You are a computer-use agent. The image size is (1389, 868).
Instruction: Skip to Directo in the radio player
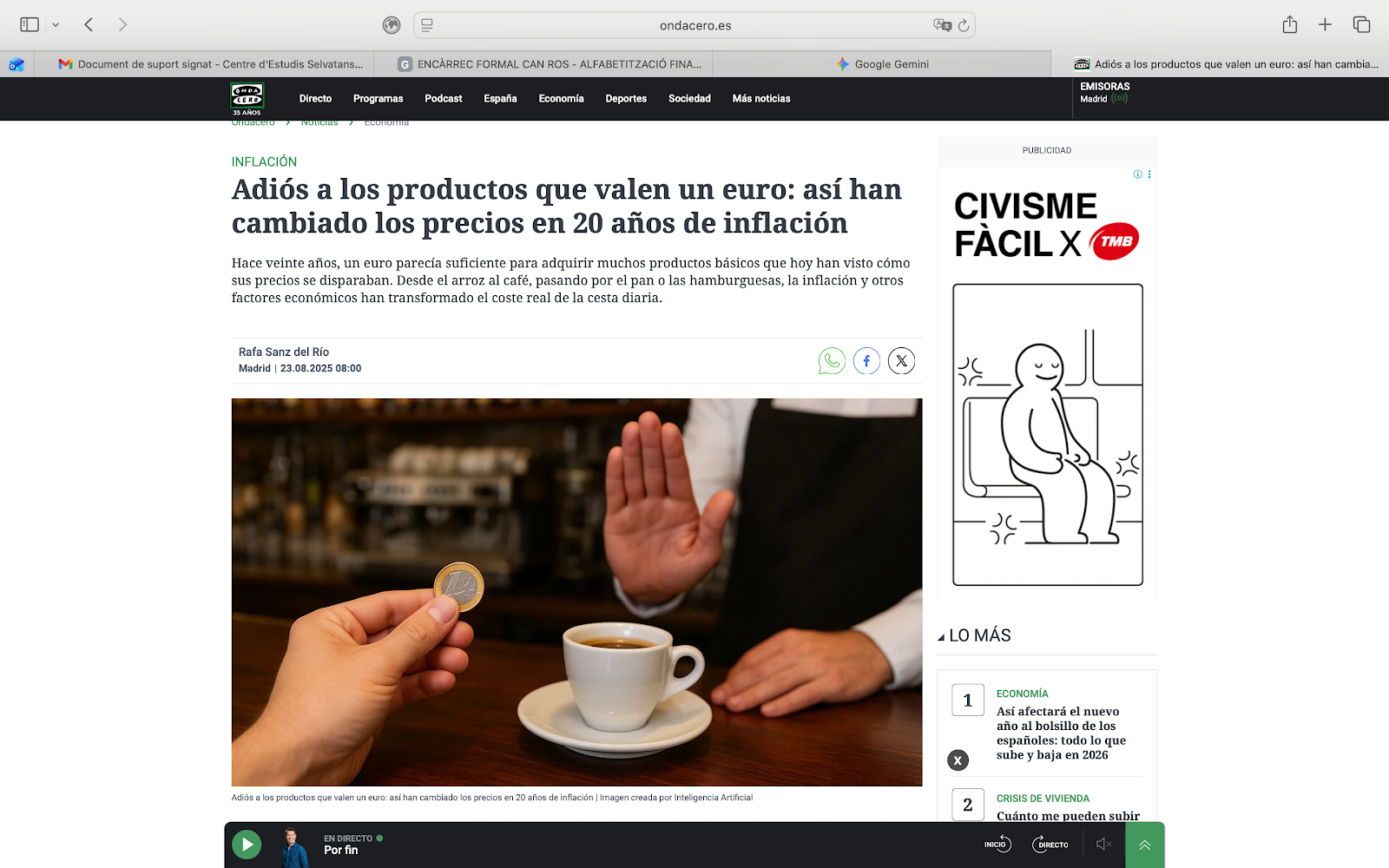click(1050, 844)
